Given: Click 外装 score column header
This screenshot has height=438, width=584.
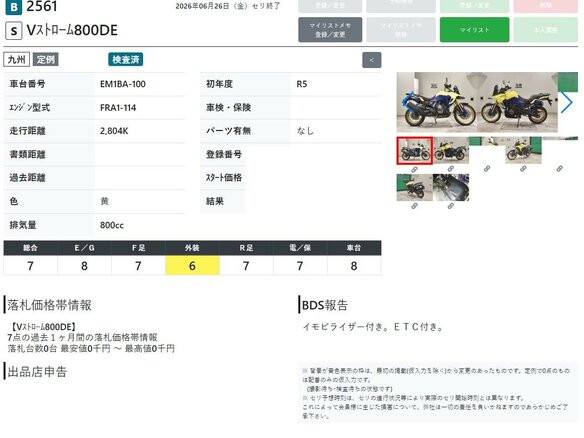Looking at the screenshot, I should pos(193,248).
